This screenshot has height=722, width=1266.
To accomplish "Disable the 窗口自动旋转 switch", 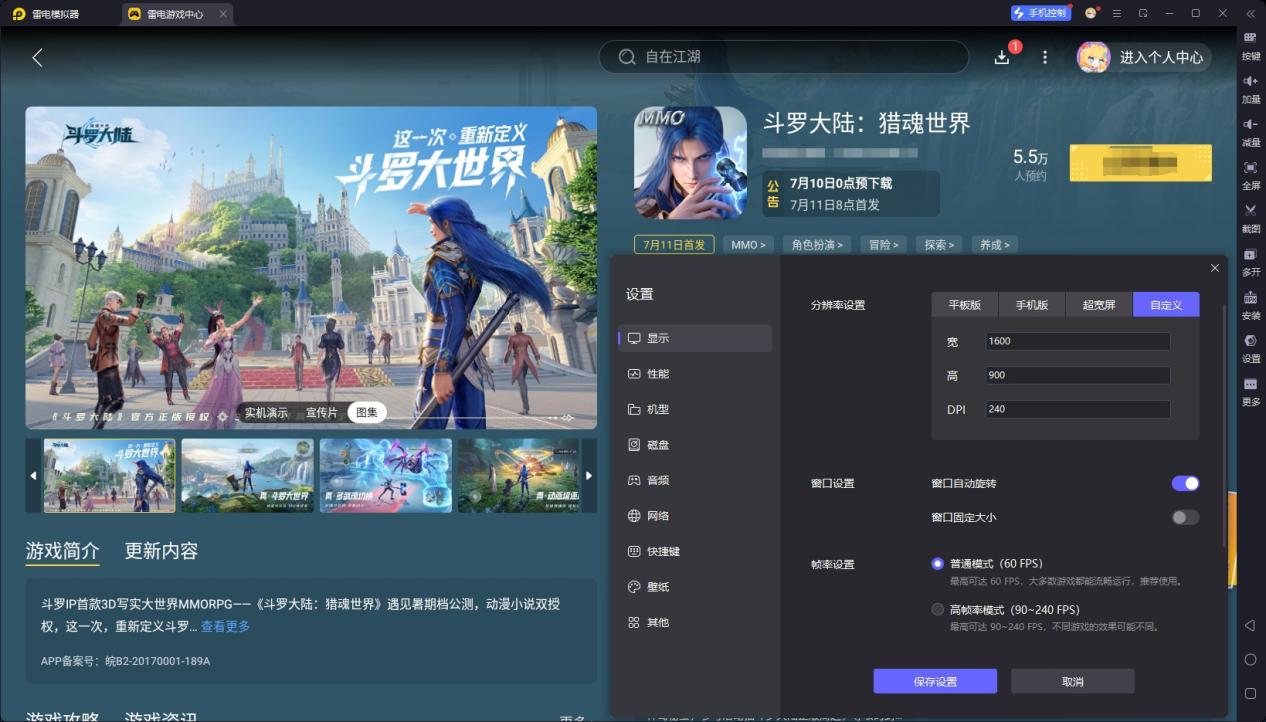I will (1185, 483).
